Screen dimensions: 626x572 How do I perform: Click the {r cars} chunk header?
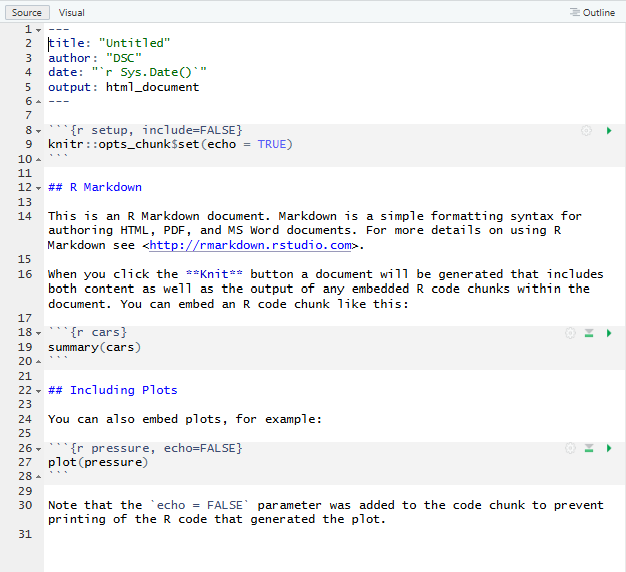pos(87,332)
